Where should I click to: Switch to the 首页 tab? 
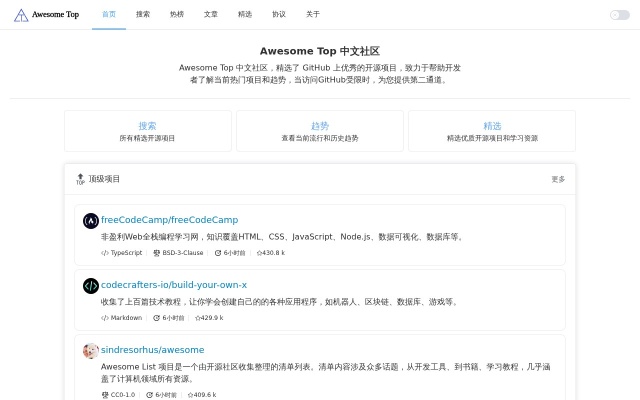[x=109, y=15]
